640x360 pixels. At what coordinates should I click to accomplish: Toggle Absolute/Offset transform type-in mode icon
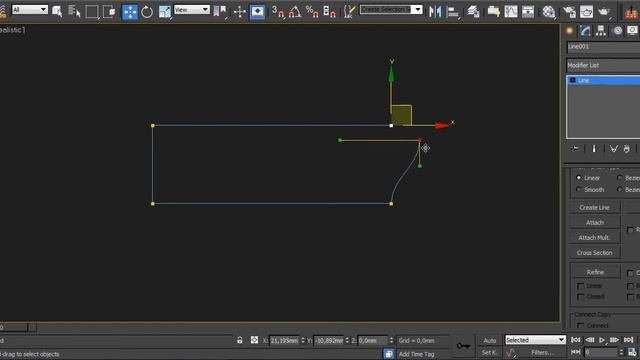click(254, 340)
